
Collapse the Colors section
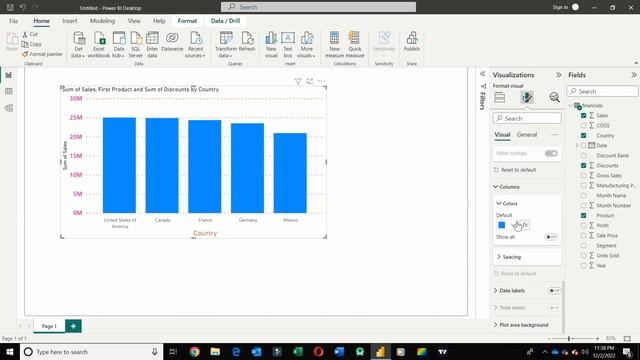[499, 203]
